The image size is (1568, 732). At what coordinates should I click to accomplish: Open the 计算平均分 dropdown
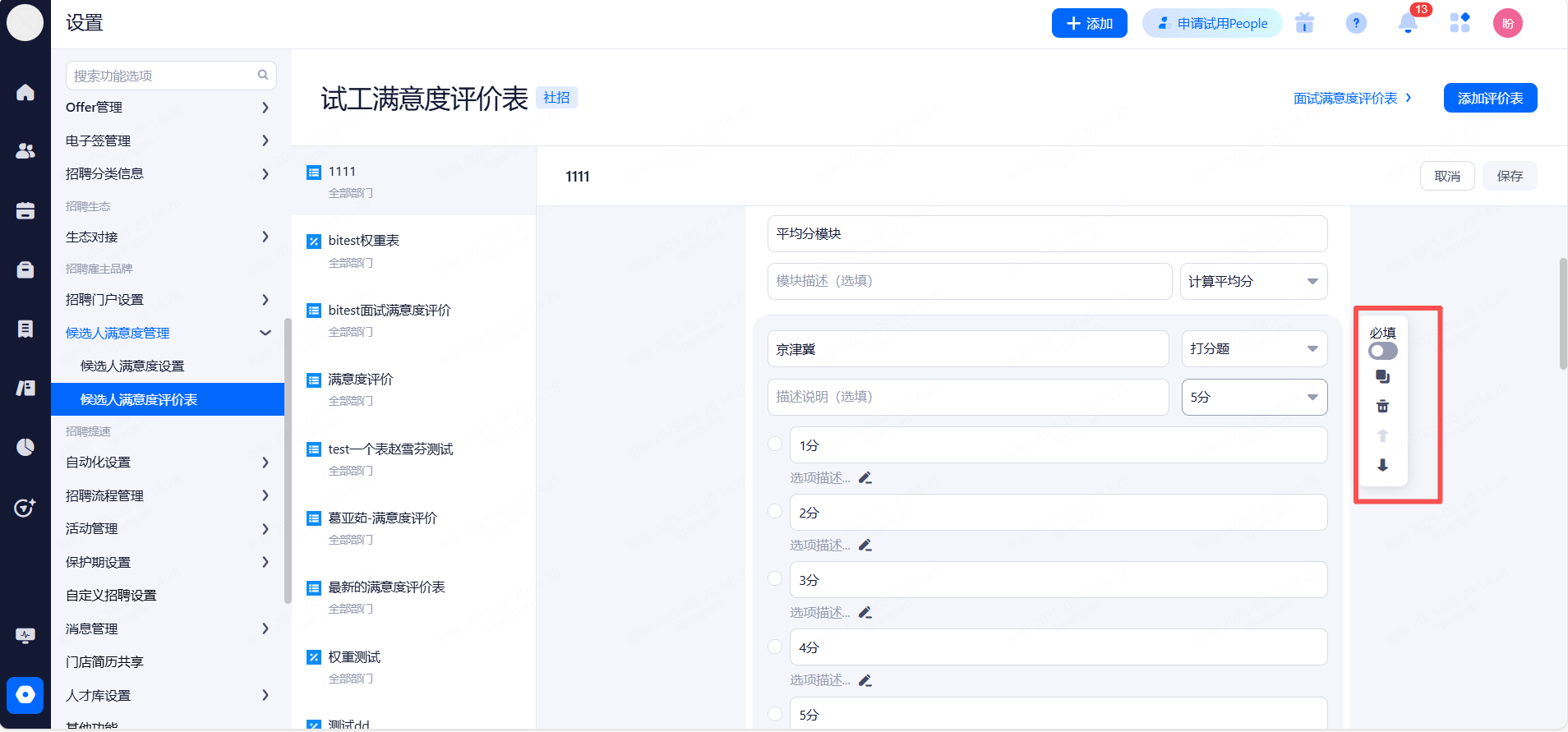pyautogui.click(x=1252, y=282)
